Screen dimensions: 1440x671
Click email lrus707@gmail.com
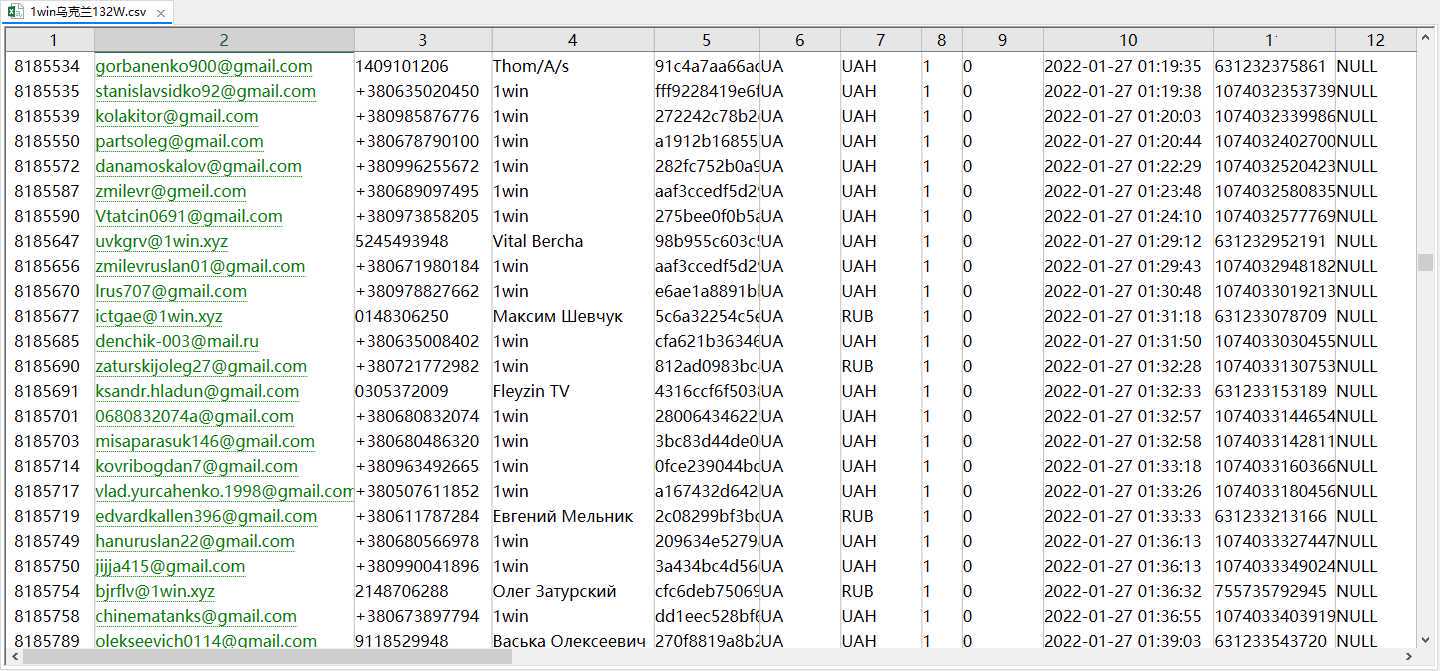coord(171,291)
